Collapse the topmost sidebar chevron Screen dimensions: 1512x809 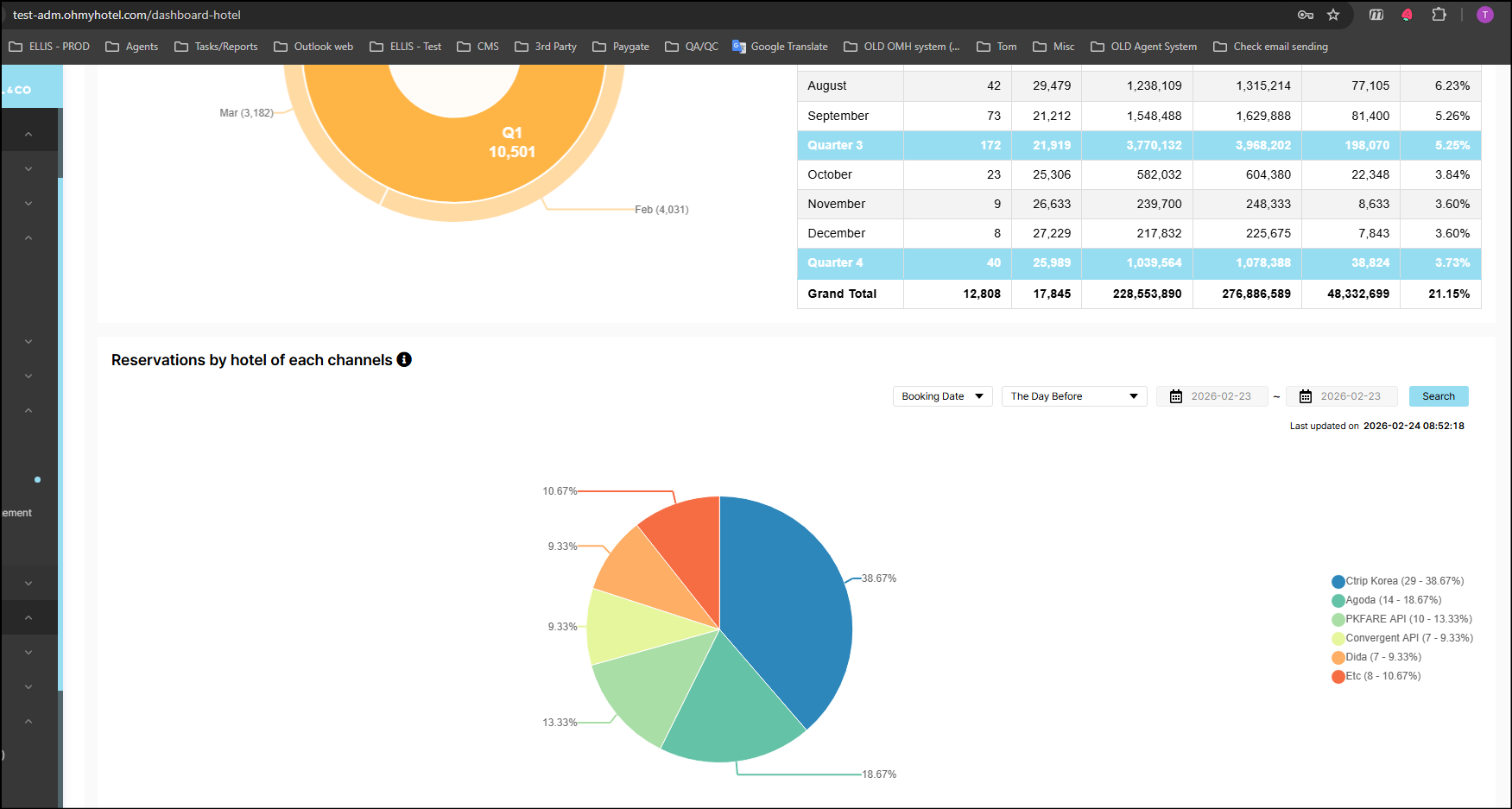pos(28,135)
